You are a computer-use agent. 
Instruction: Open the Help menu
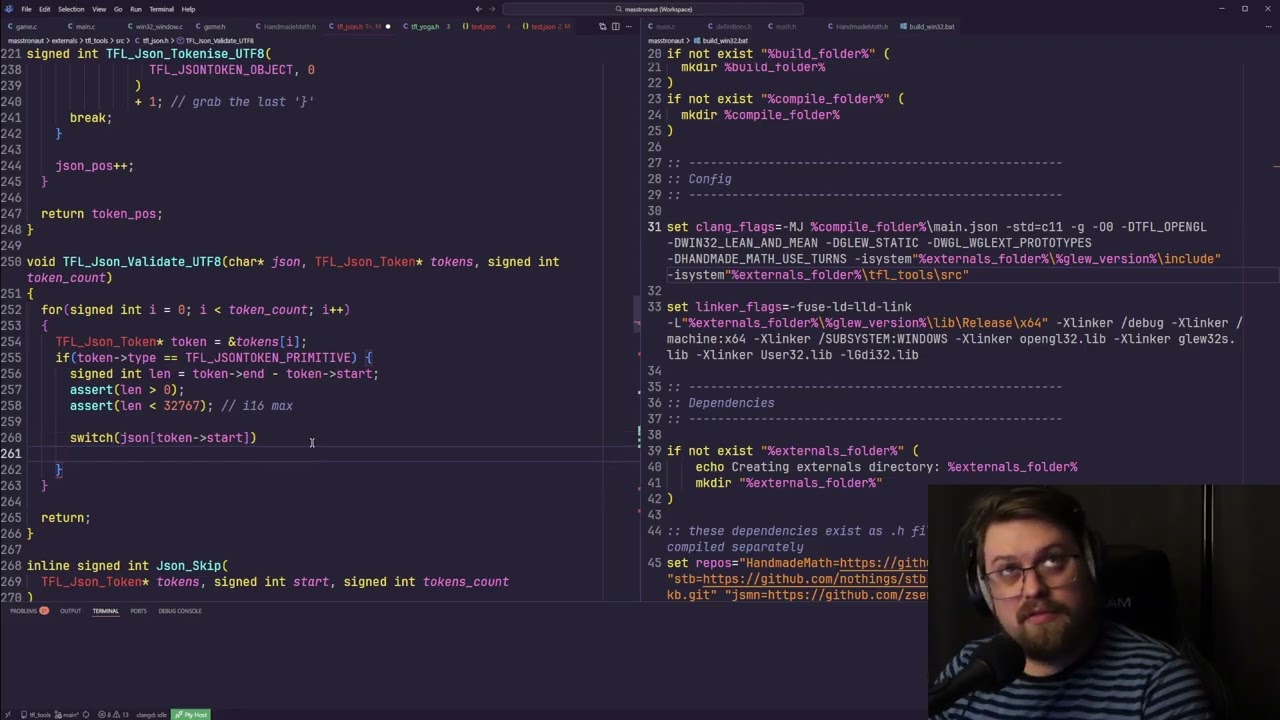[x=188, y=9]
